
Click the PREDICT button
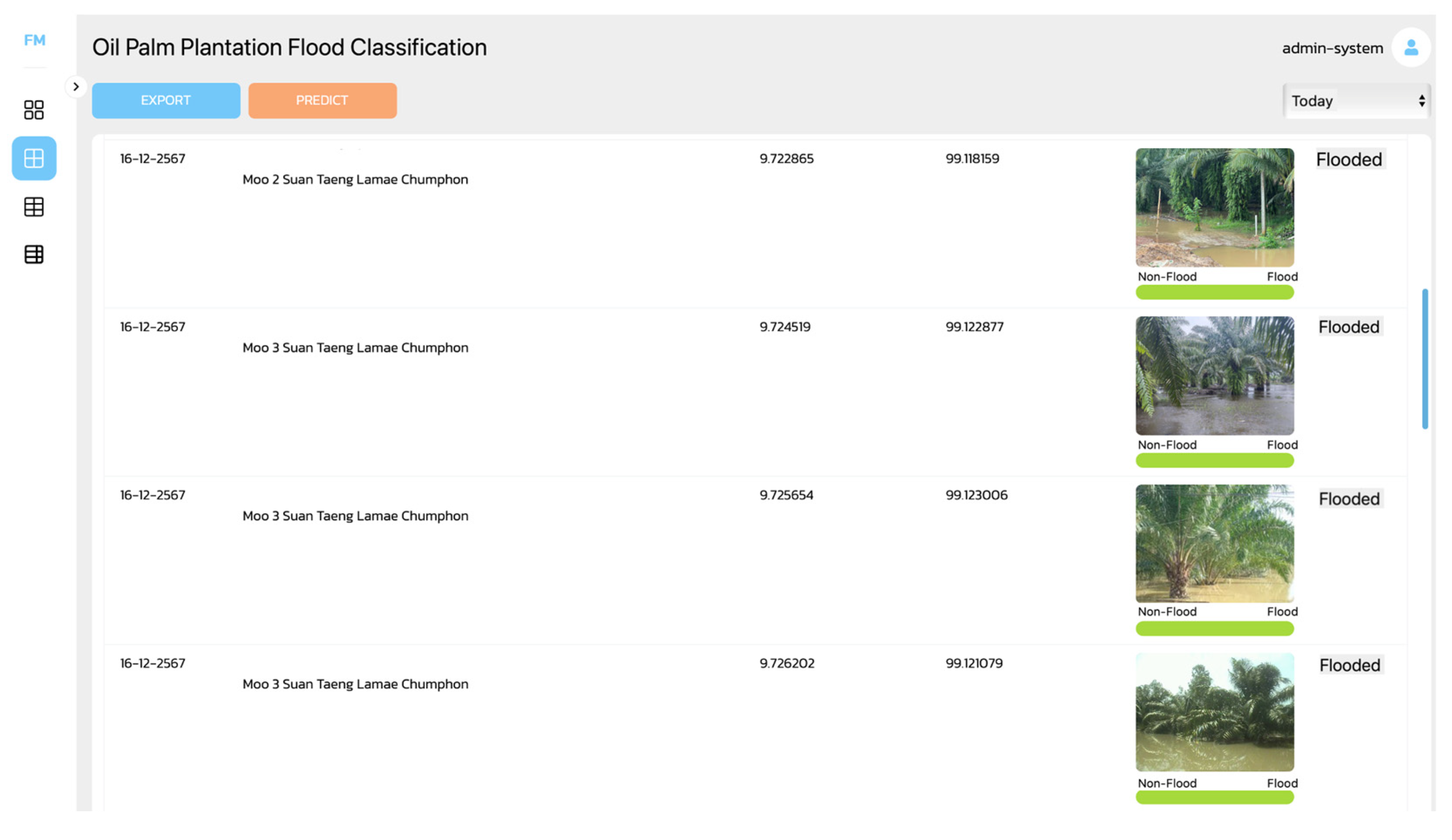click(322, 101)
